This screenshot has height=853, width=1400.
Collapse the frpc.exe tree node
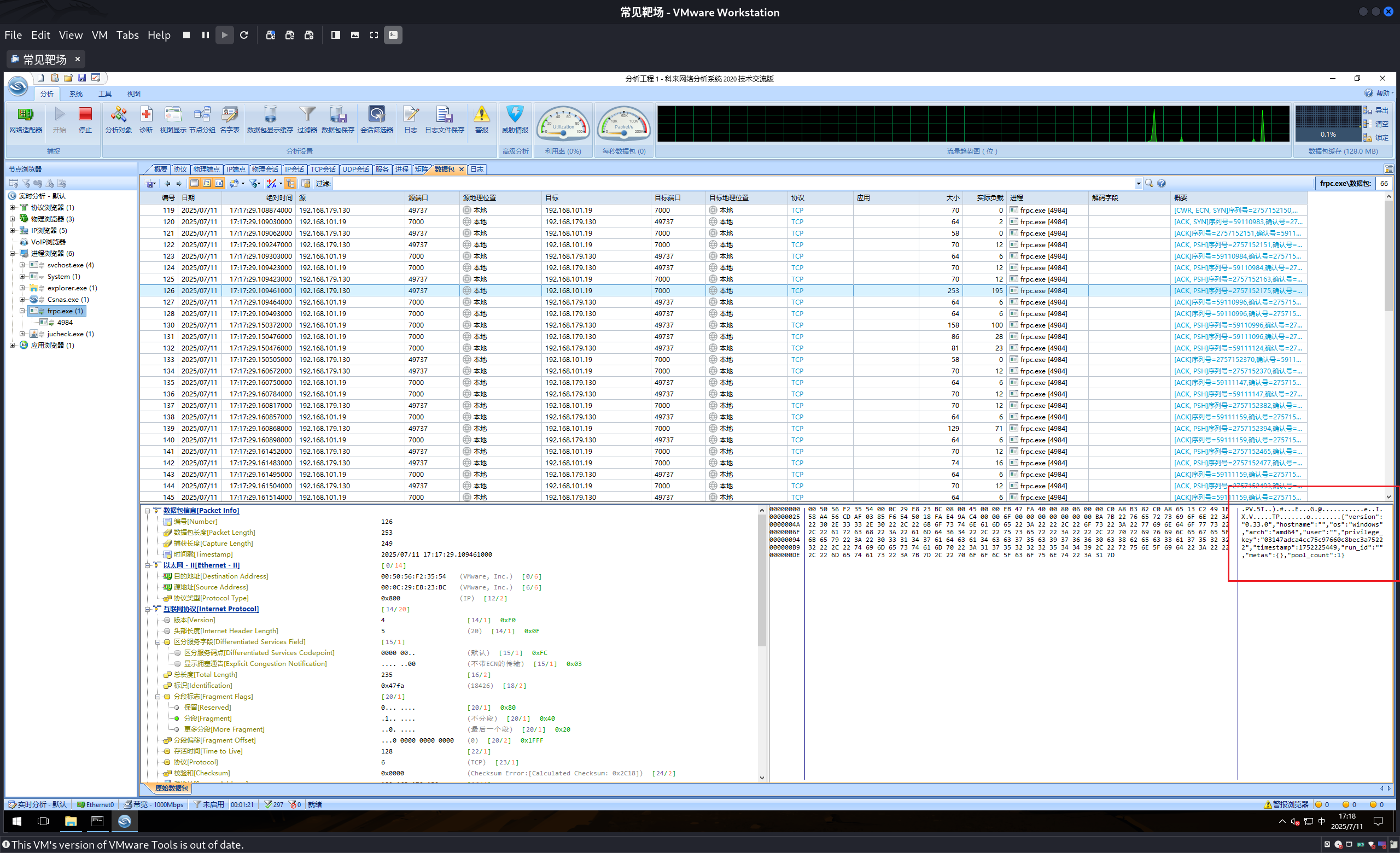22,311
